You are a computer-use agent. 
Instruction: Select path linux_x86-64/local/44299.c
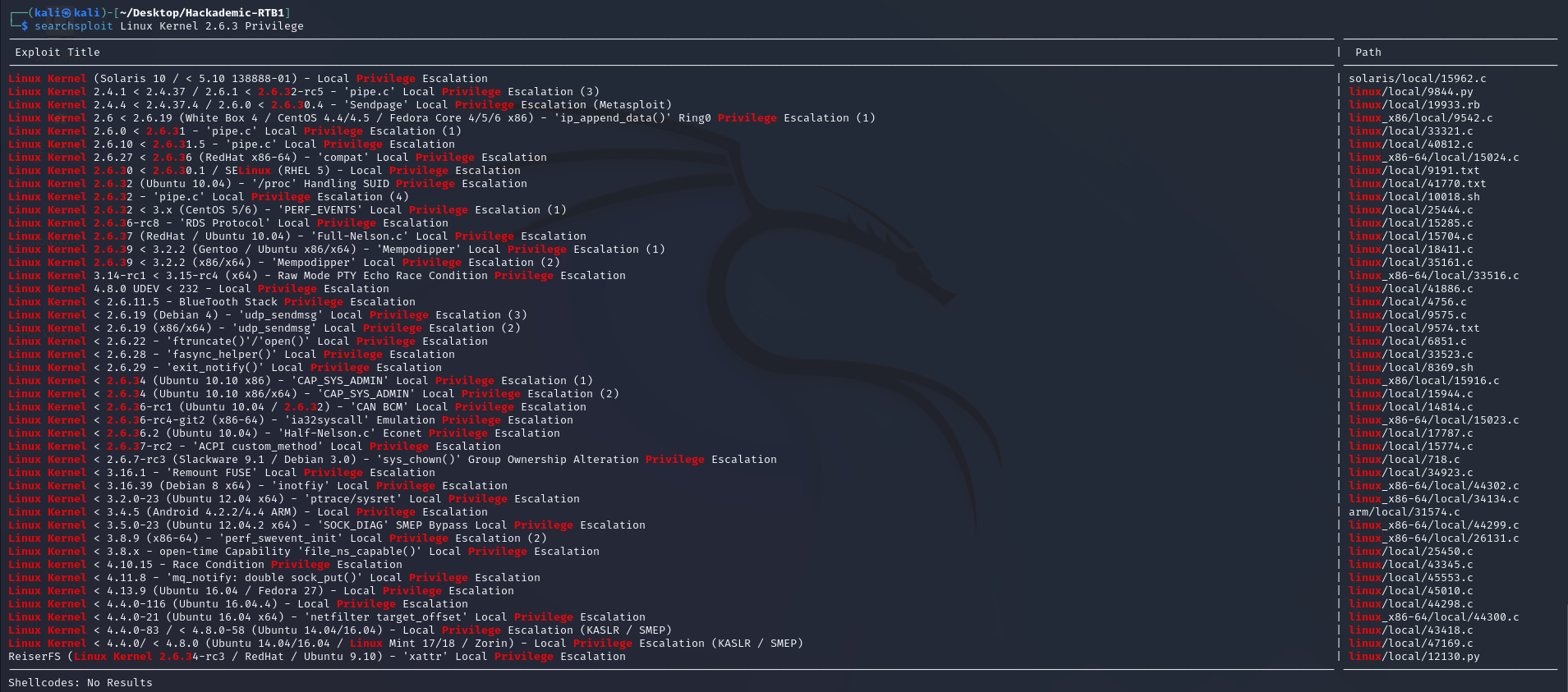1434,525
